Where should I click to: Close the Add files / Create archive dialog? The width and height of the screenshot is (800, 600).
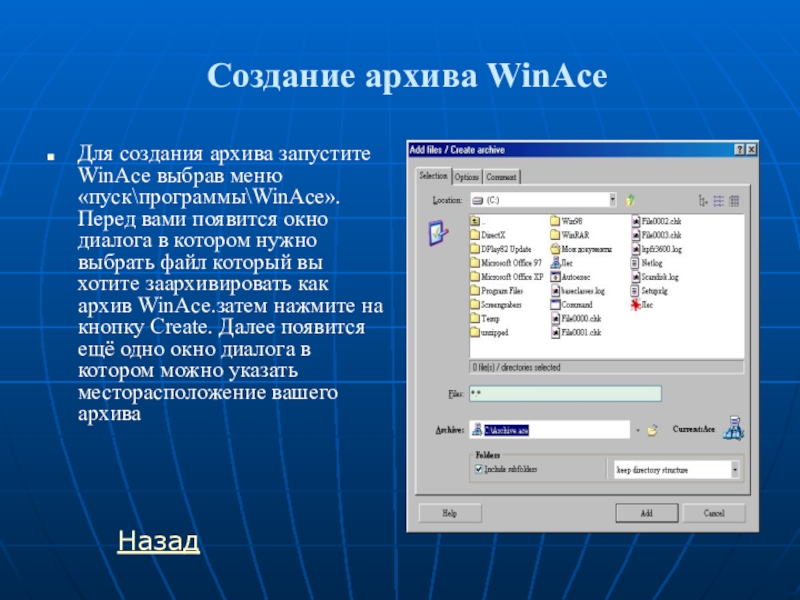(x=751, y=149)
